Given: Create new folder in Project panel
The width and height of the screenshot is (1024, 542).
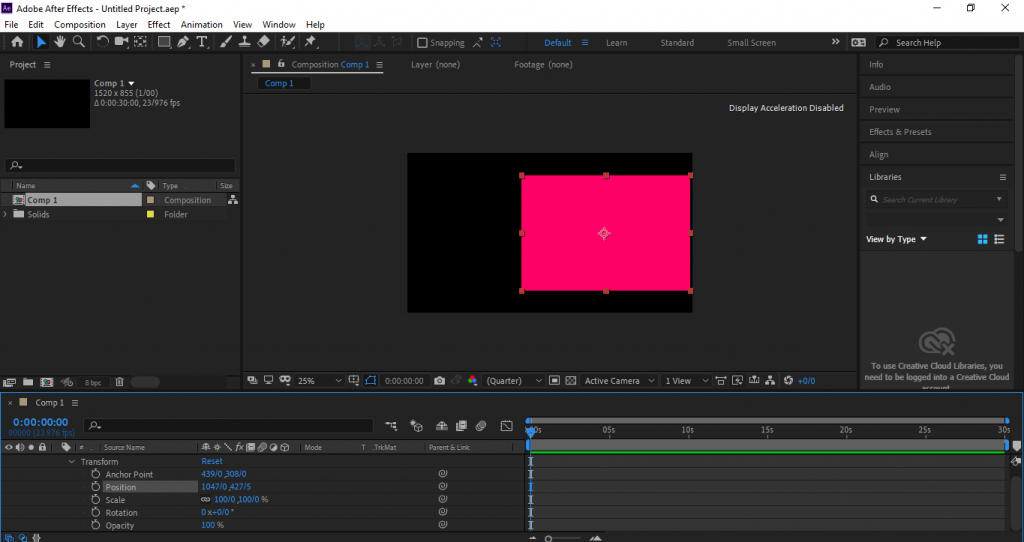Looking at the screenshot, I should 28,382.
